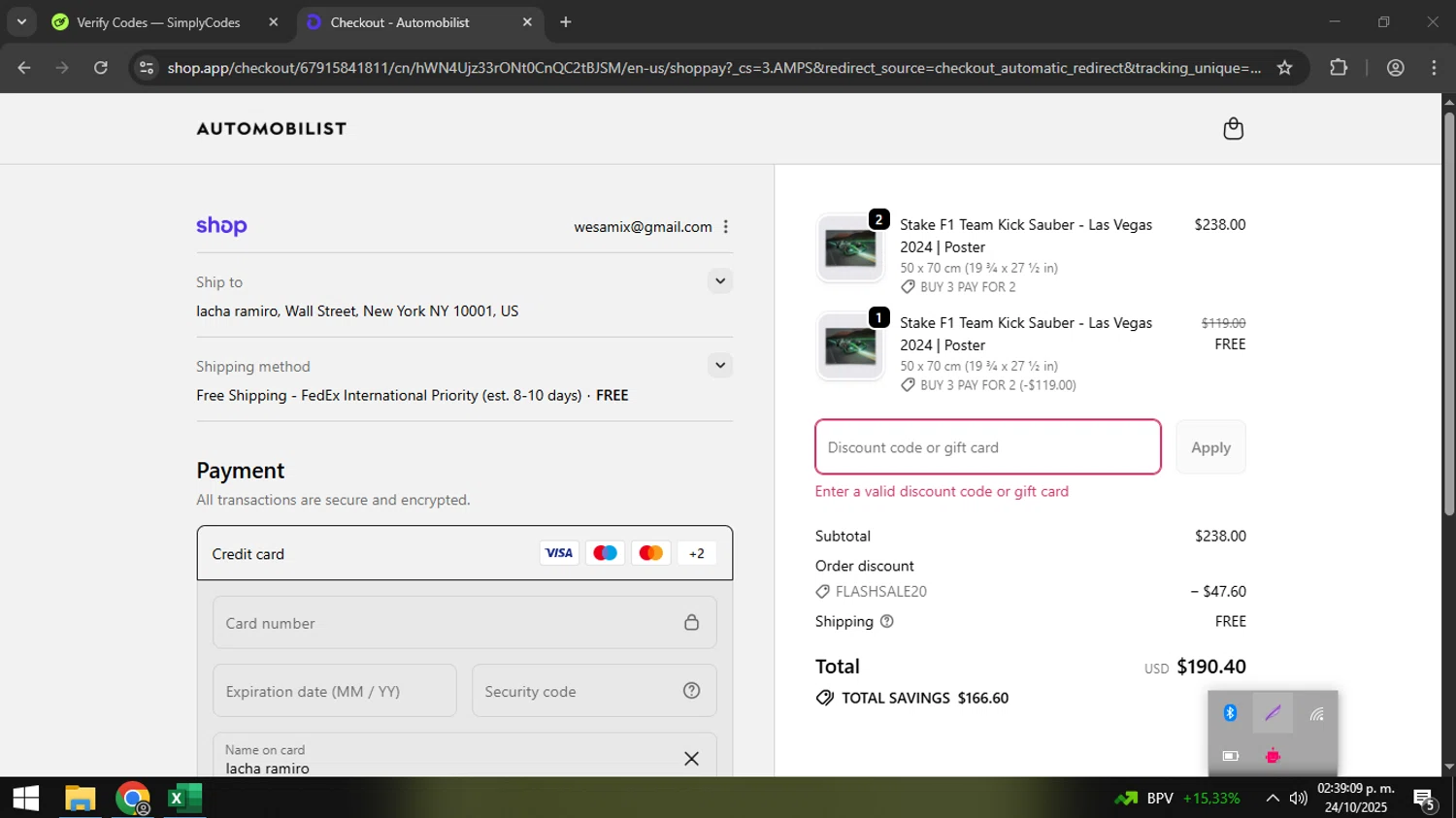Click the lock icon in Card number field
The height and width of the screenshot is (818, 1456).
coord(691,622)
